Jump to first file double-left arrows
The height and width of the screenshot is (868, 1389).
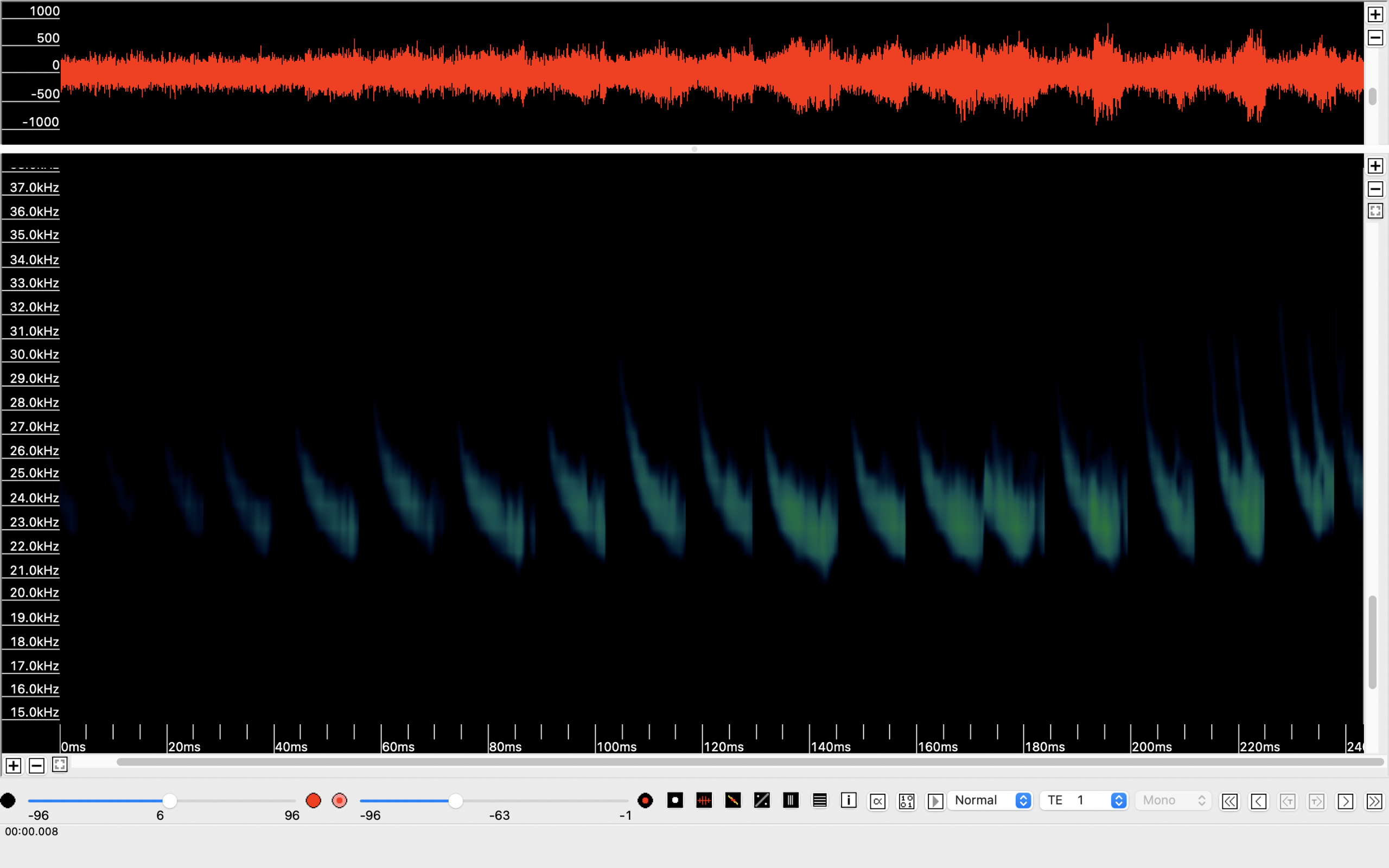pos(1229,801)
